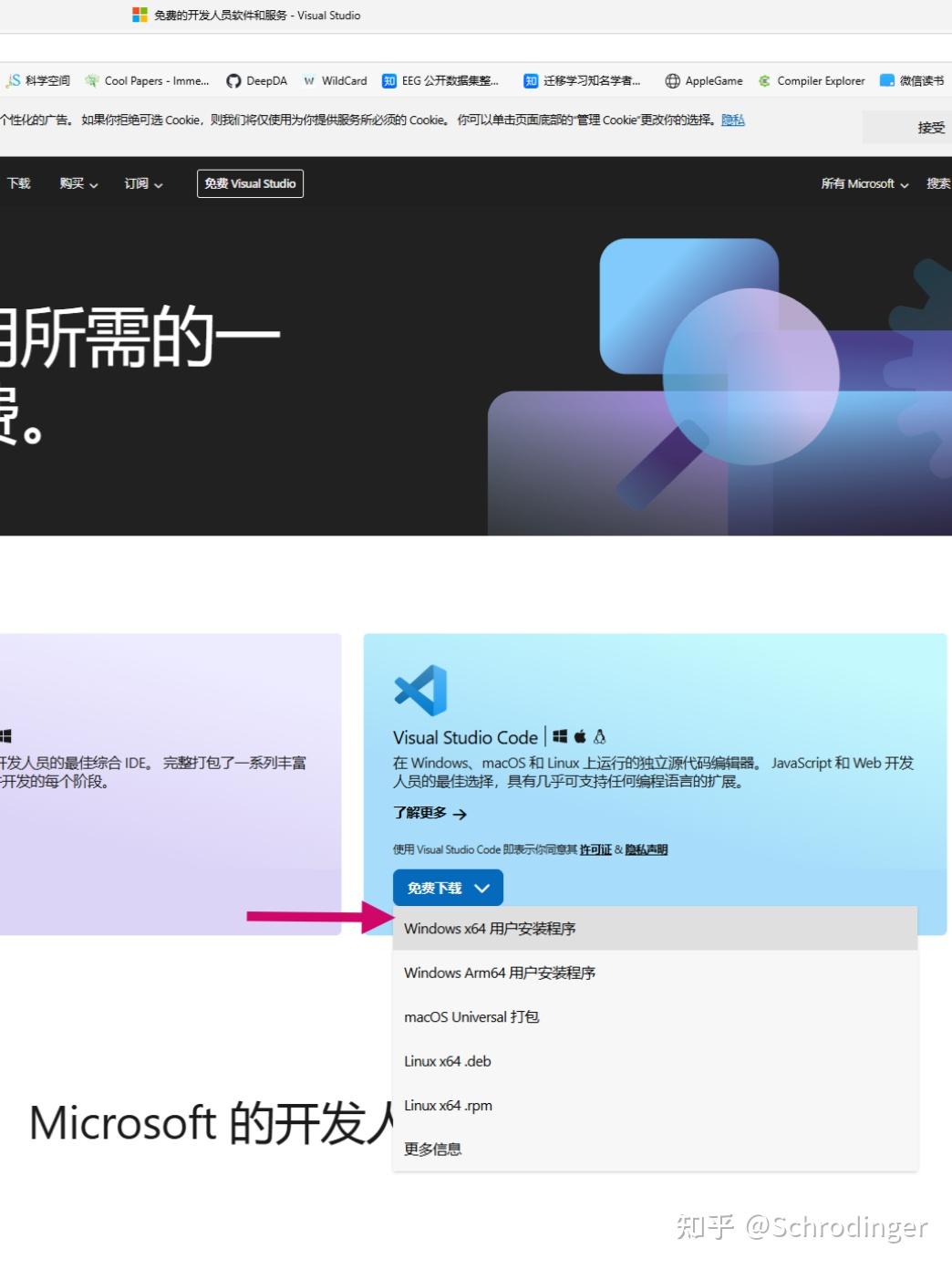Click the Windows logo beside Visual Studio Code
Screen dimensions: 952x1270
pos(561,735)
